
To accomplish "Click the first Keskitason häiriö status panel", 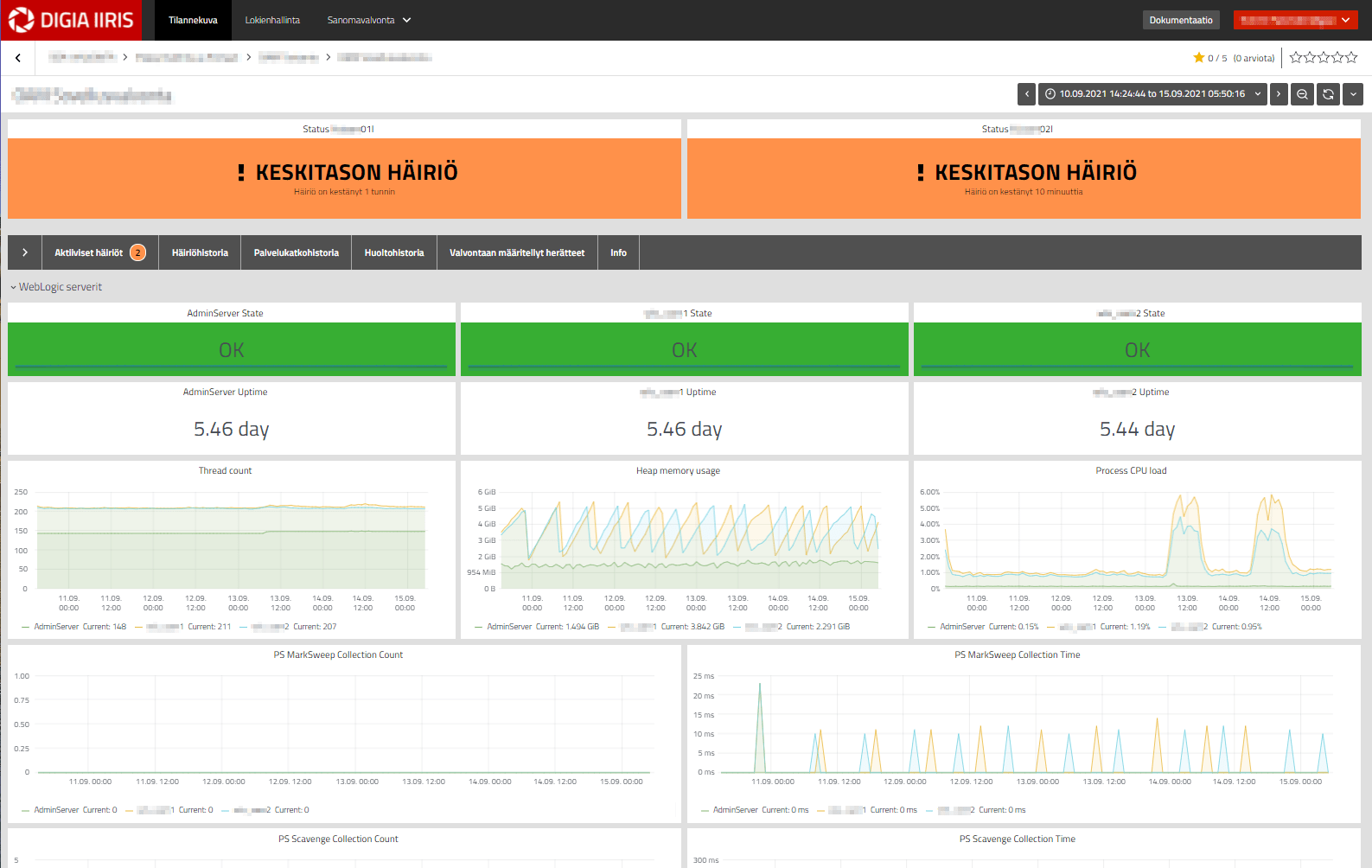I will (x=344, y=178).
